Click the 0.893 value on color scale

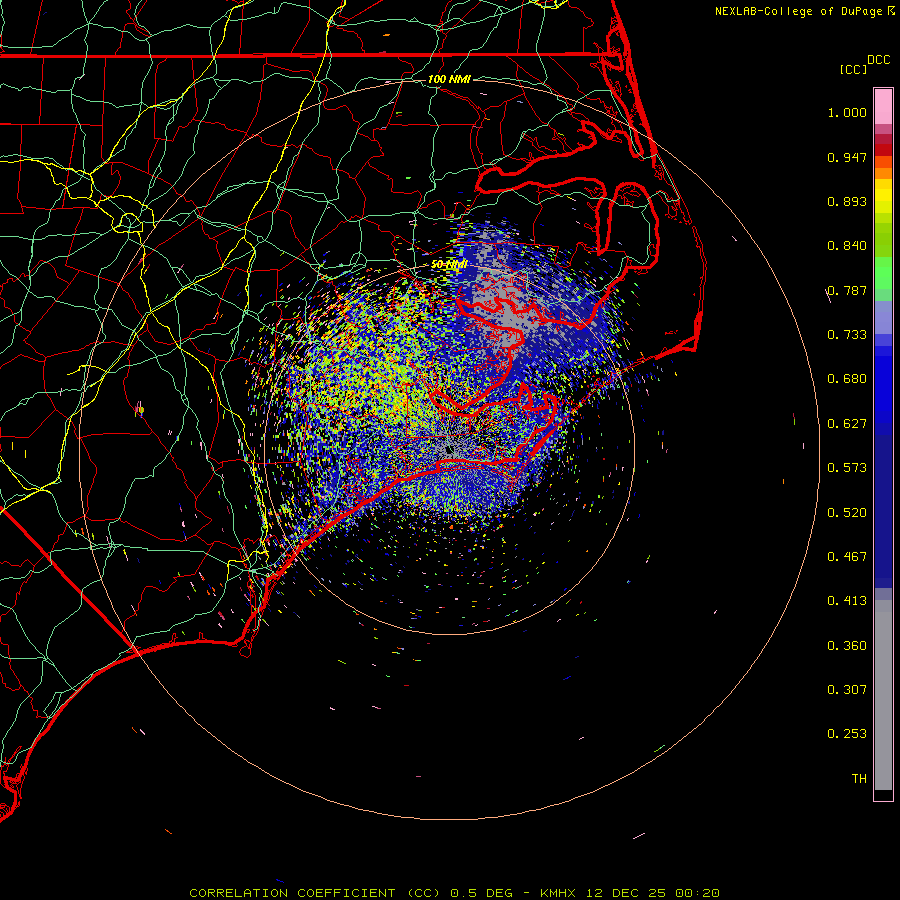[847, 201]
